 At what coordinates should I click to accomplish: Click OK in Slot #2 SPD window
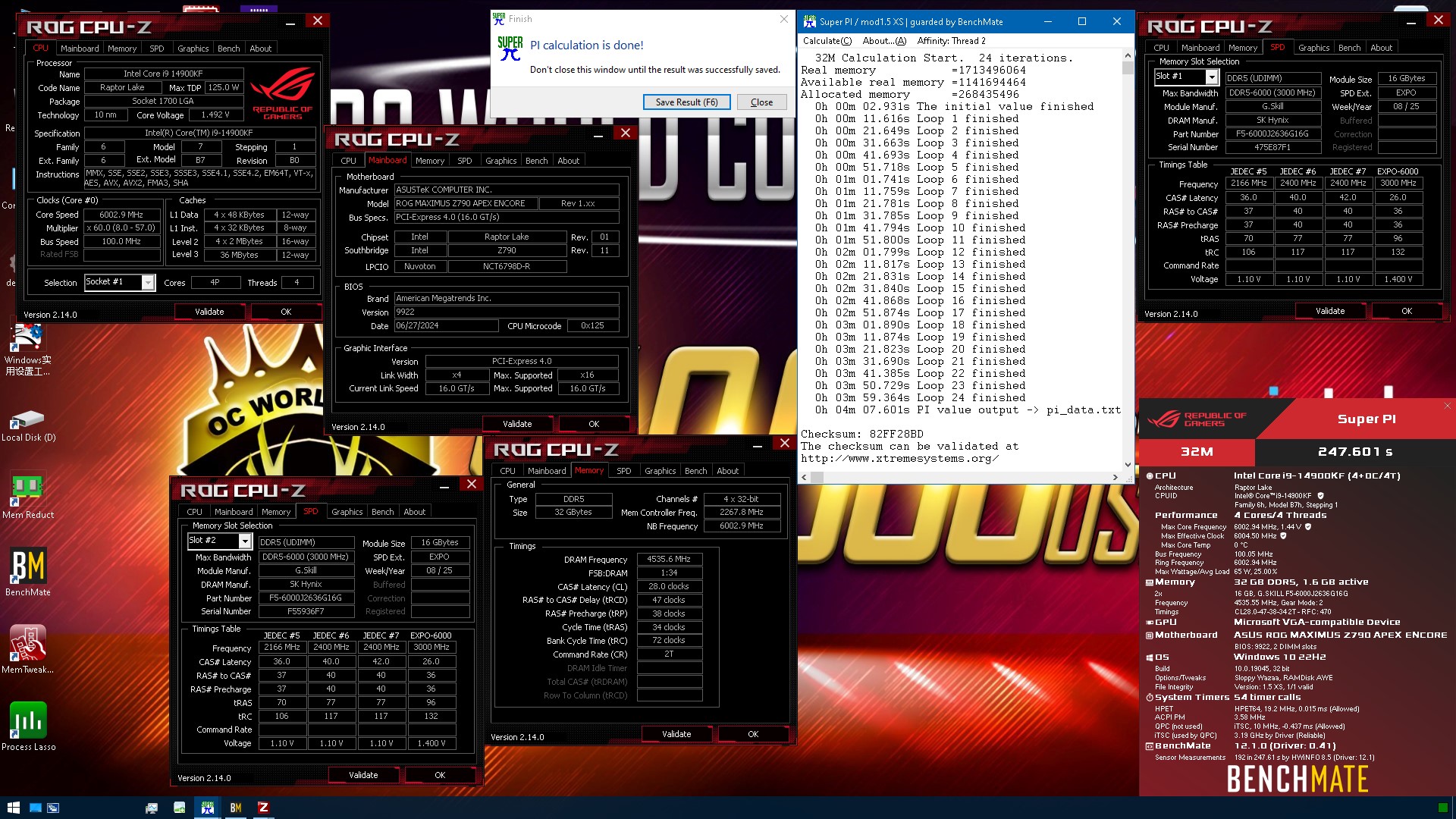click(440, 775)
